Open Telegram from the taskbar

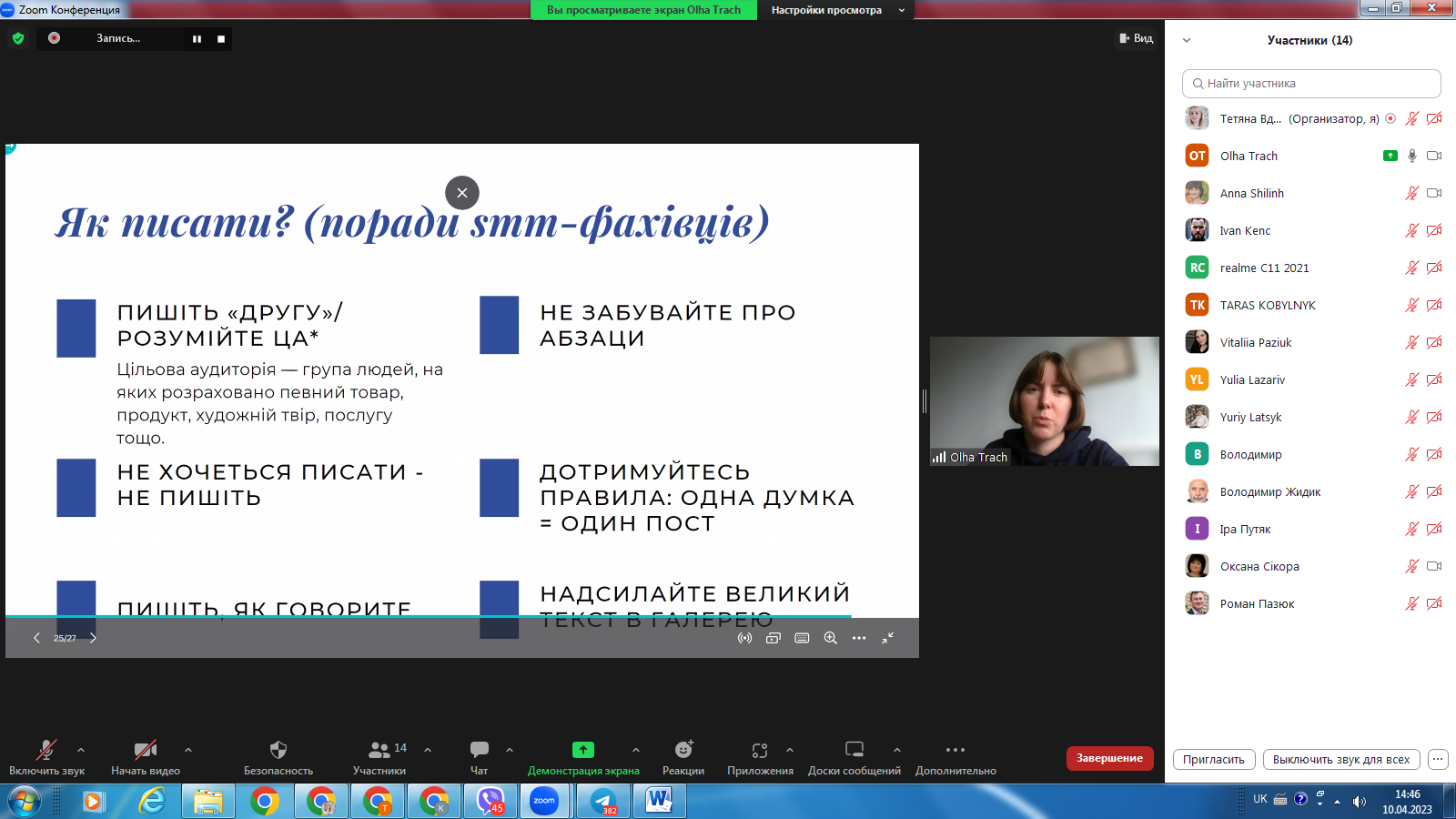pyautogui.click(x=603, y=801)
